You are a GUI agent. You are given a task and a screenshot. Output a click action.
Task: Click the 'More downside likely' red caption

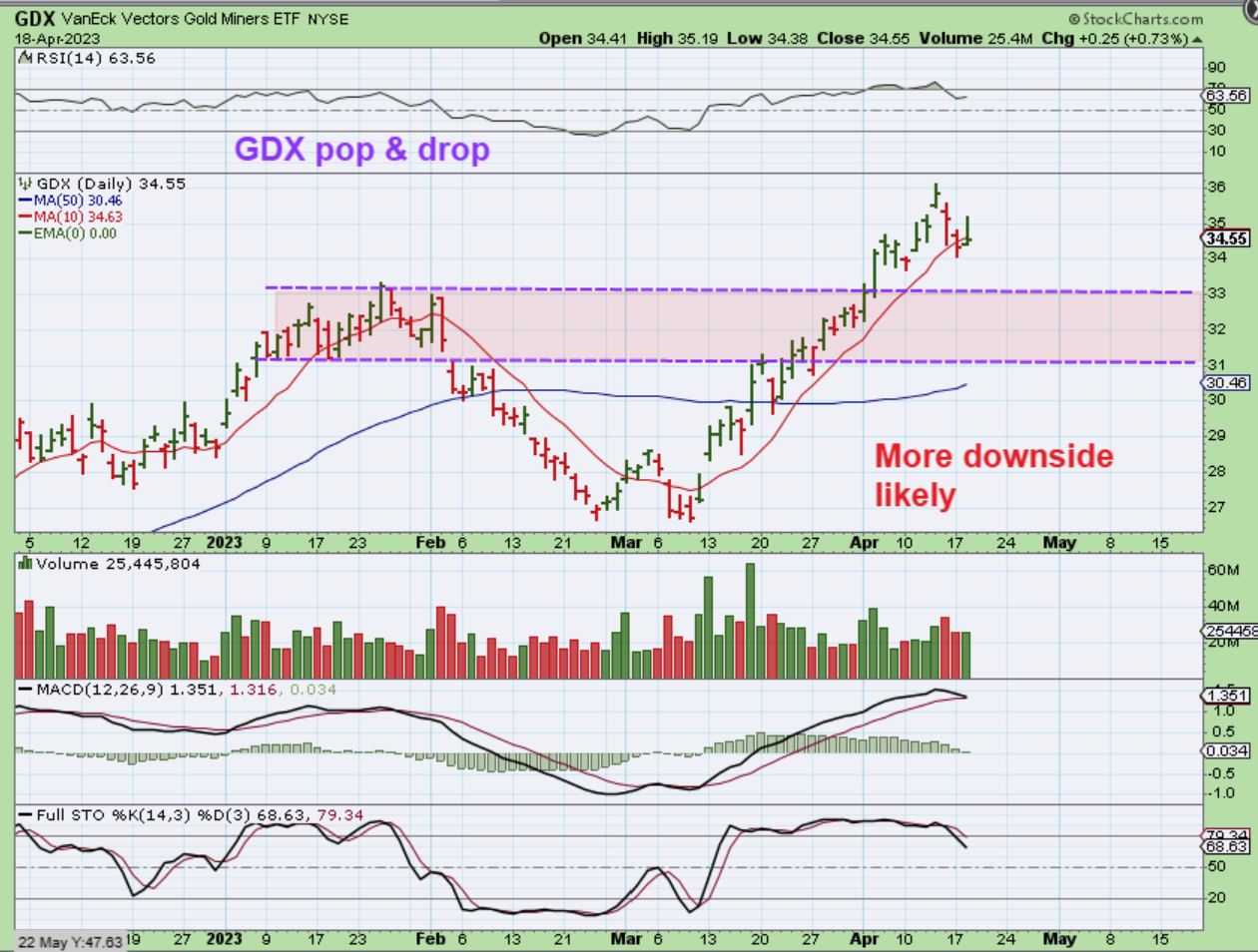(x=994, y=475)
